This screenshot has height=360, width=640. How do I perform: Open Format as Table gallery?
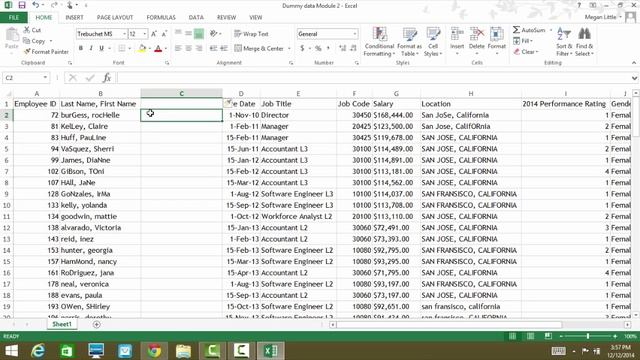409,42
